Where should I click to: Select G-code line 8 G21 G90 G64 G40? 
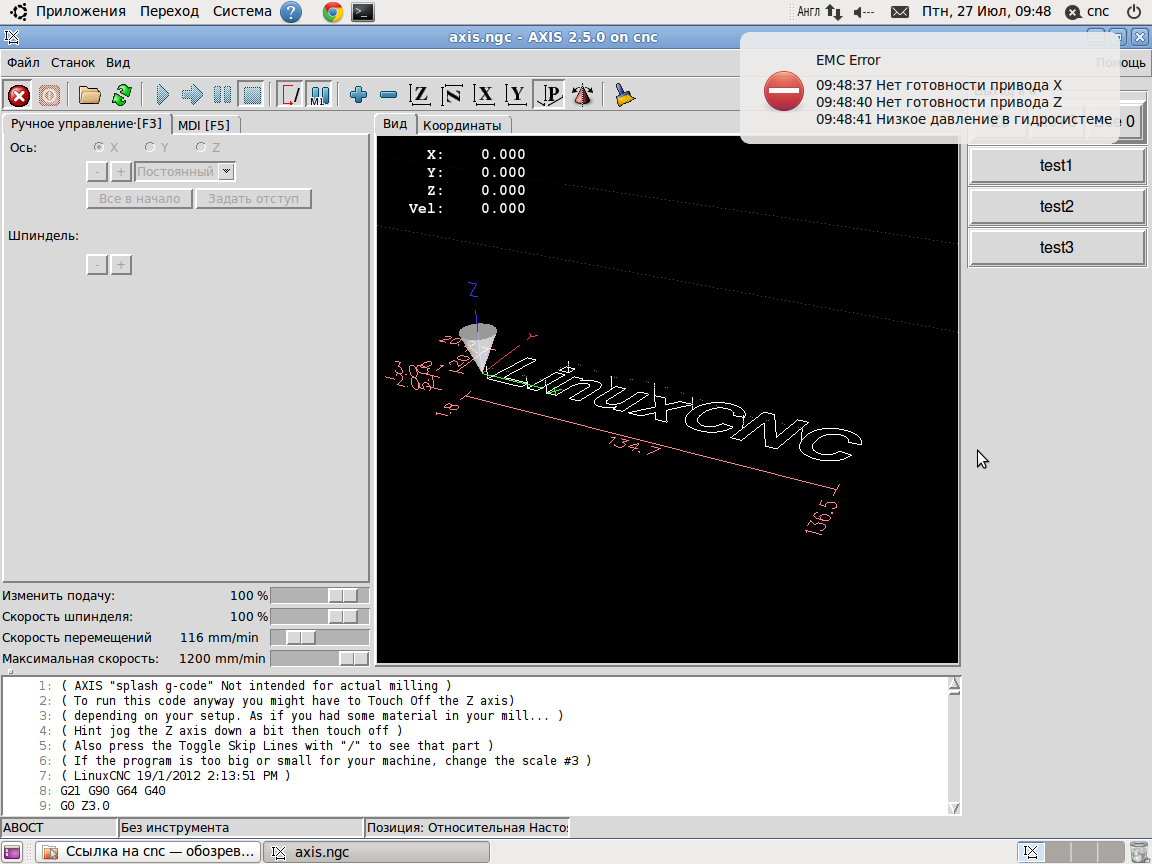(113, 791)
